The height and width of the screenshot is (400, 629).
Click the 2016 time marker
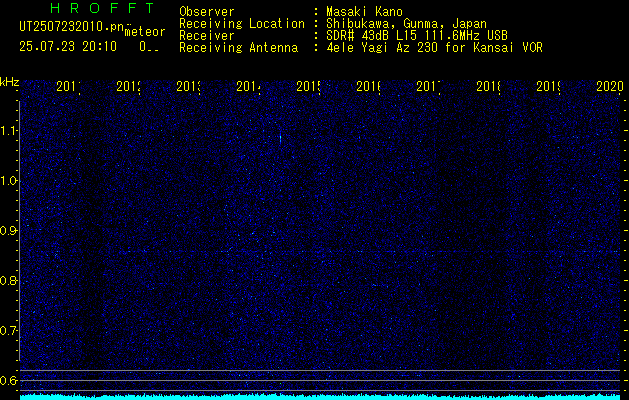click(368, 86)
